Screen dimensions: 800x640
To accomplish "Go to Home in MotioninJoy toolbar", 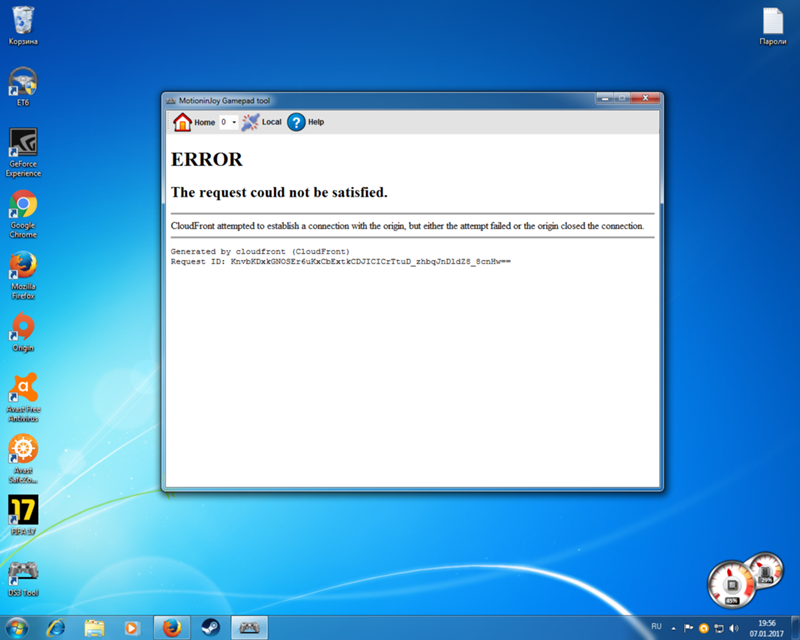I will point(193,122).
